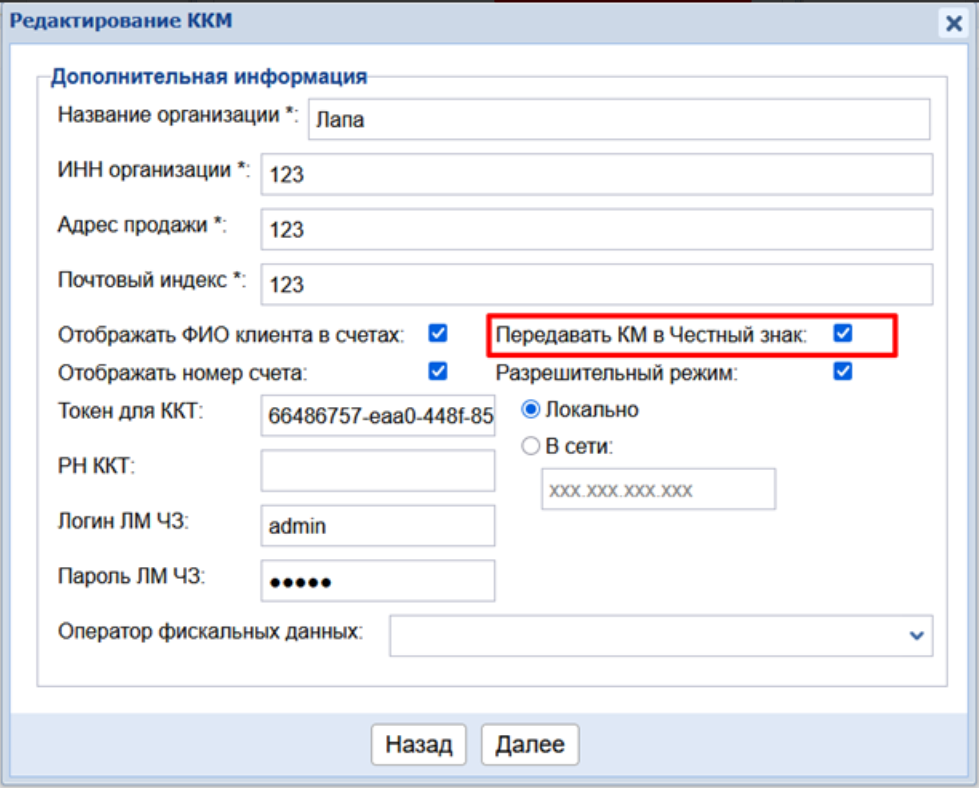979x788 pixels.
Task: Click the Логин ЛМ ЧЗ input
Action: [378, 526]
